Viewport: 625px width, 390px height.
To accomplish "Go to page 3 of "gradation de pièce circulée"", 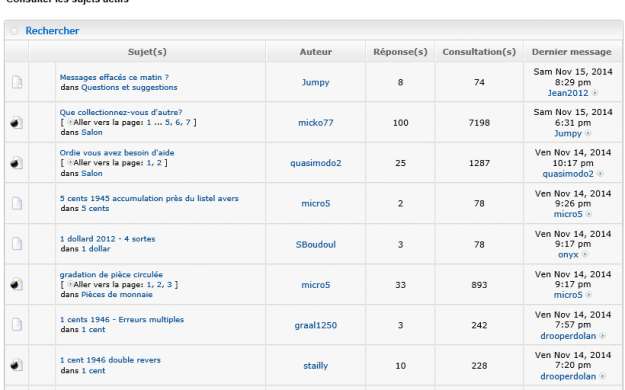I will (x=169, y=284).
